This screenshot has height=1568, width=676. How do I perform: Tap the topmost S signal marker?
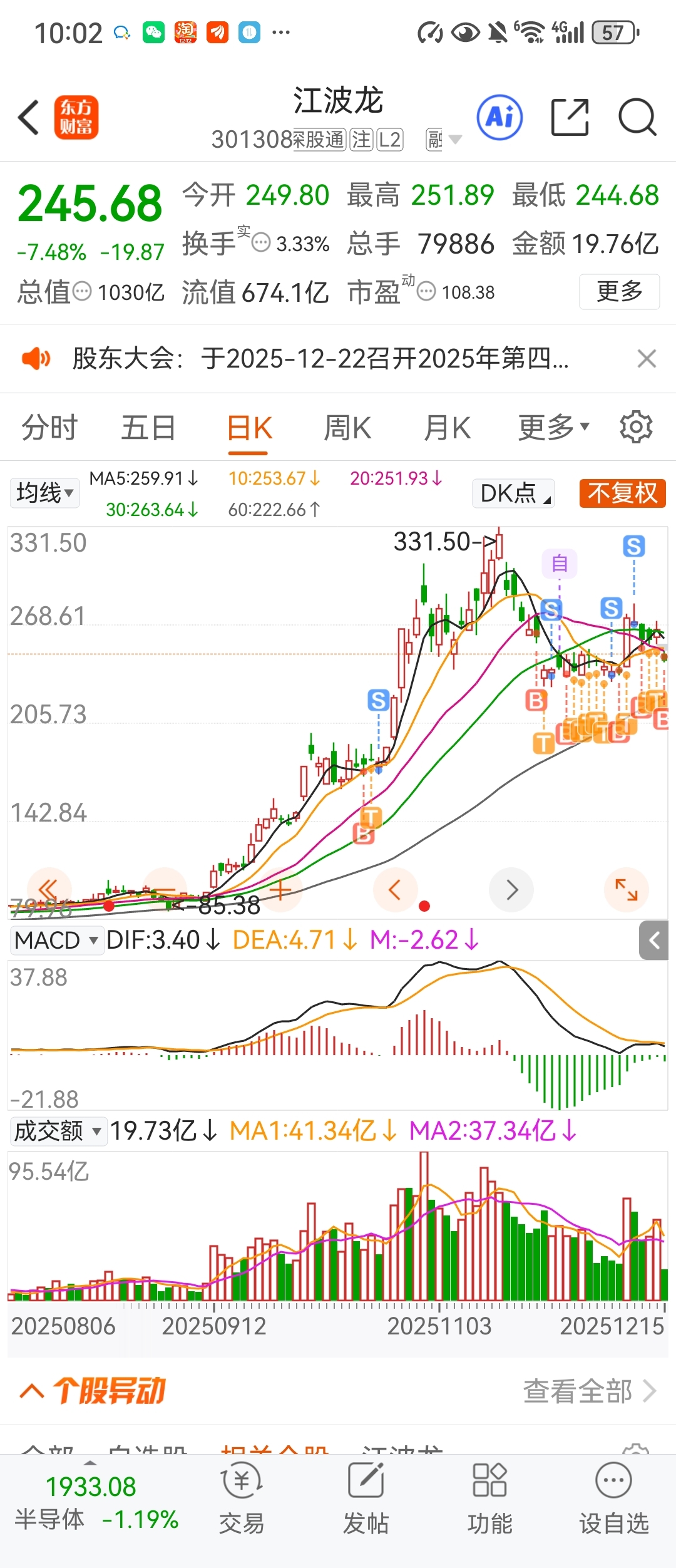click(634, 546)
